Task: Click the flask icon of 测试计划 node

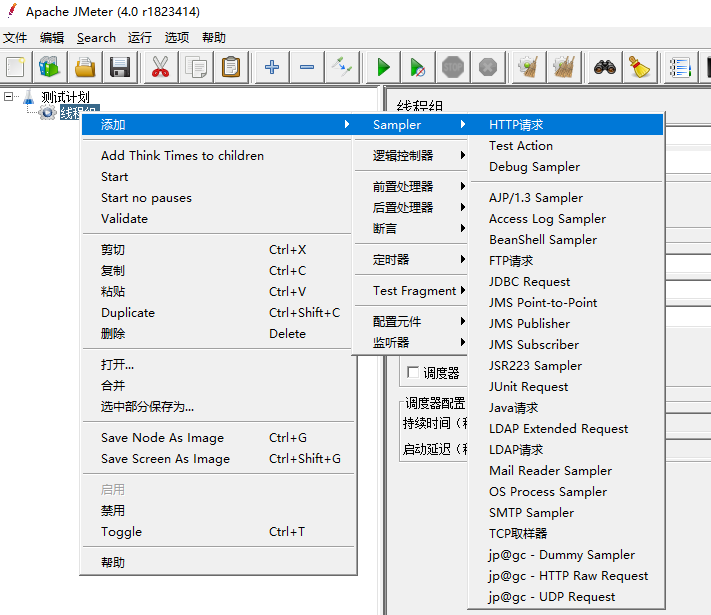Action: [29, 97]
